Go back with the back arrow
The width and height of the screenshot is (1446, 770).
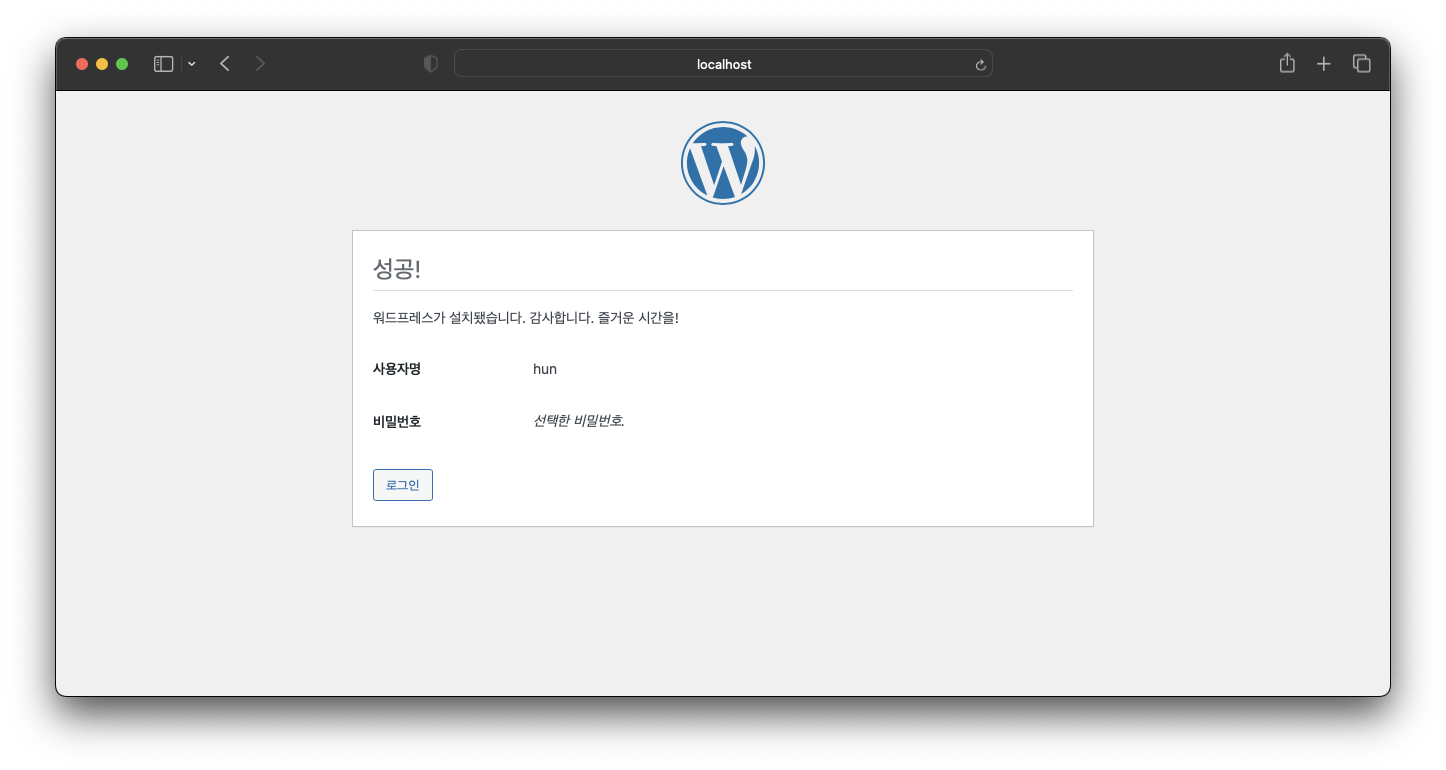[x=225, y=64]
